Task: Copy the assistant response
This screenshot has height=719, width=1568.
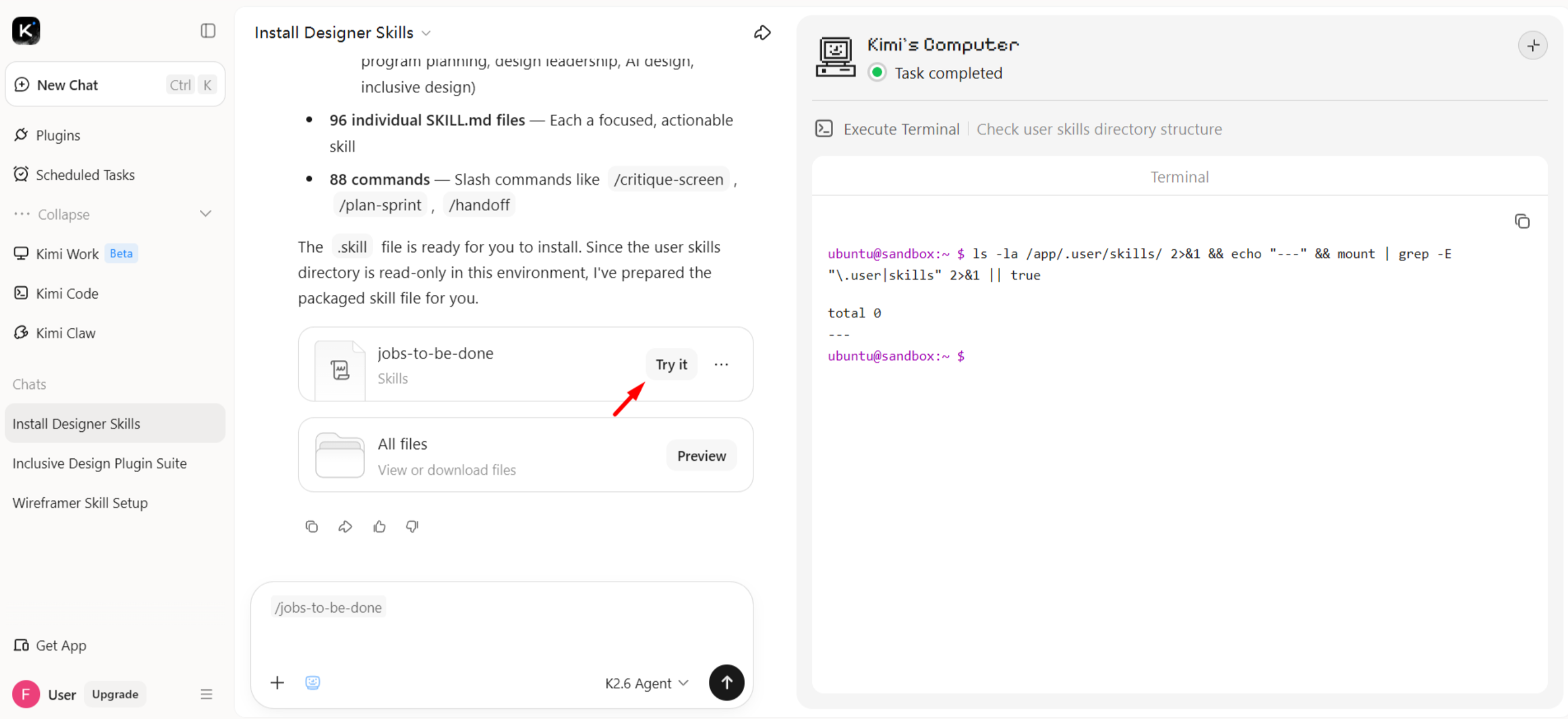Action: point(311,527)
